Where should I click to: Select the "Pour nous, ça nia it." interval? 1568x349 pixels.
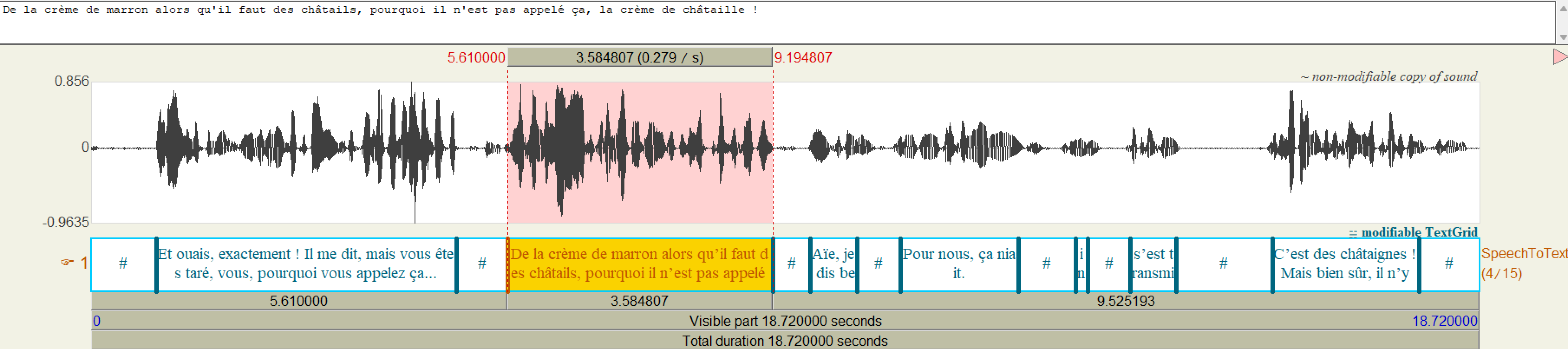tap(959, 264)
